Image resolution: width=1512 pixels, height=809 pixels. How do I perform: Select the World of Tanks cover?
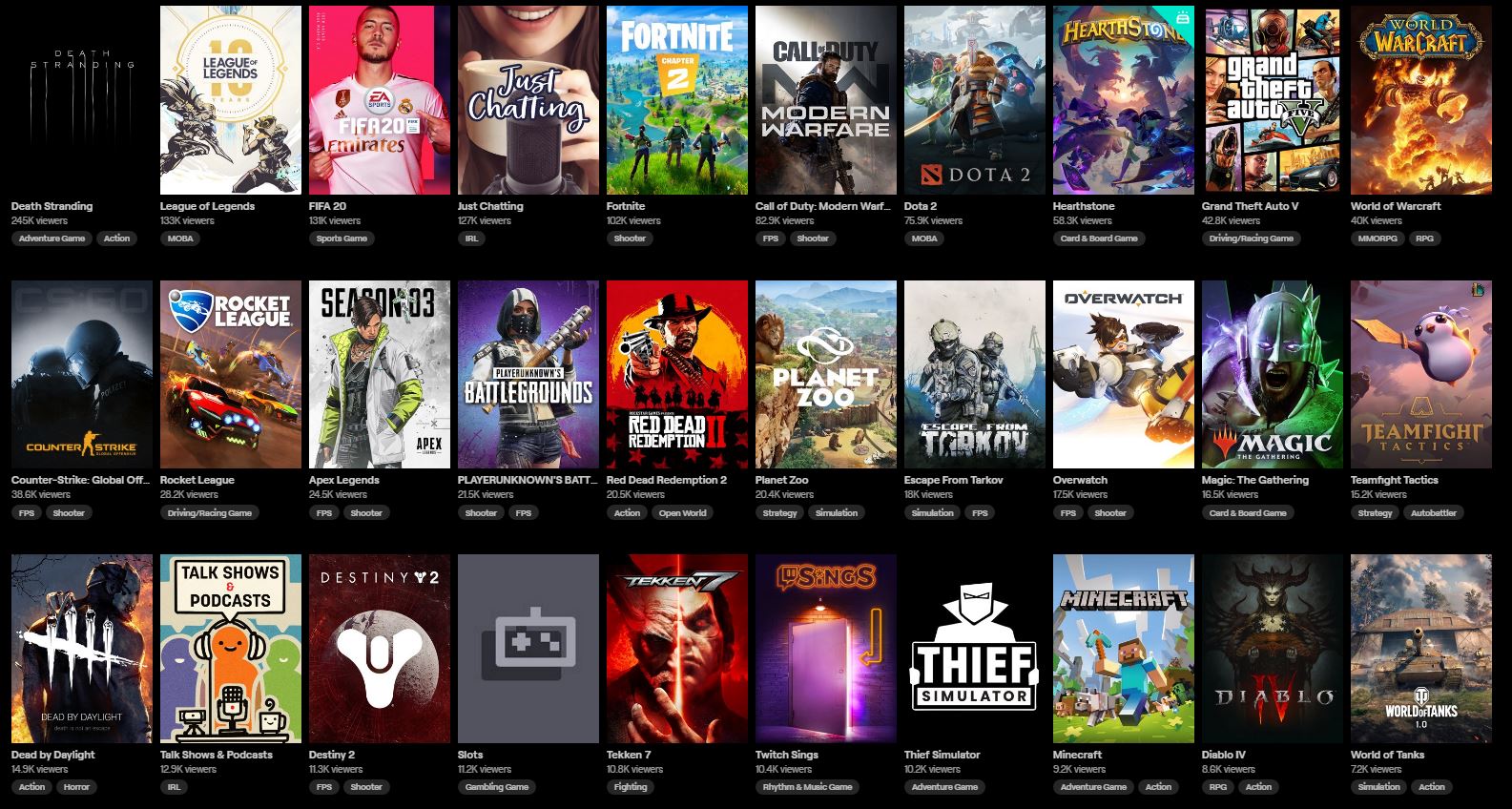1421,649
